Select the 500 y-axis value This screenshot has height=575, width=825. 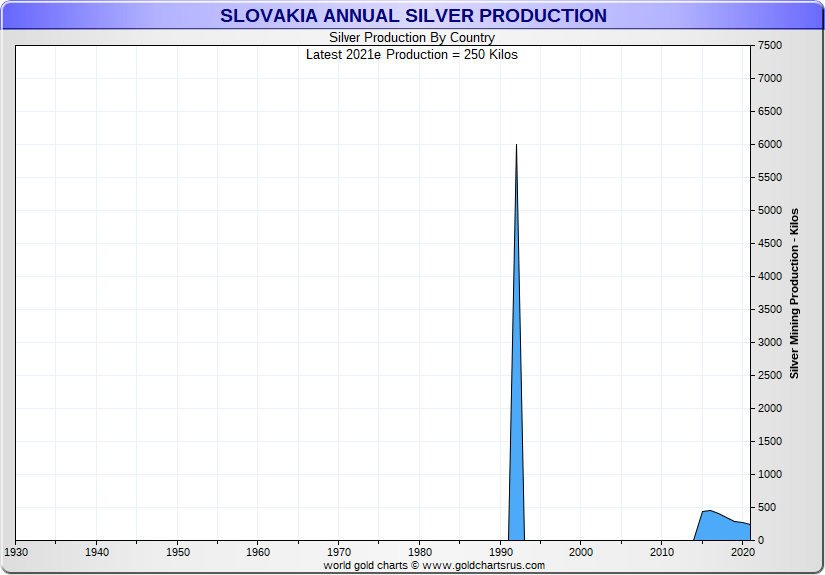pyautogui.click(x=767, y=508)
